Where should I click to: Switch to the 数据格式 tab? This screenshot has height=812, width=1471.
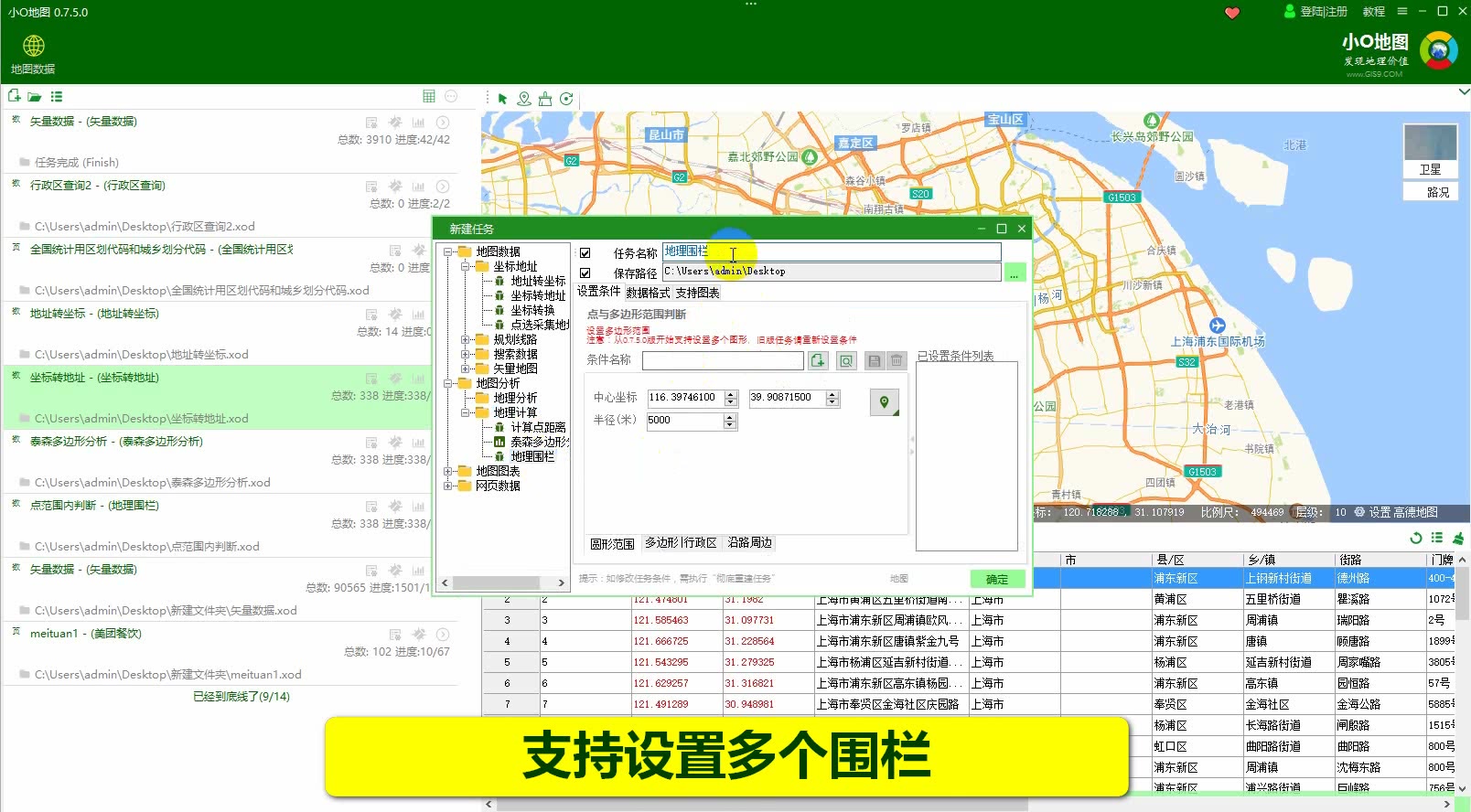648,293
